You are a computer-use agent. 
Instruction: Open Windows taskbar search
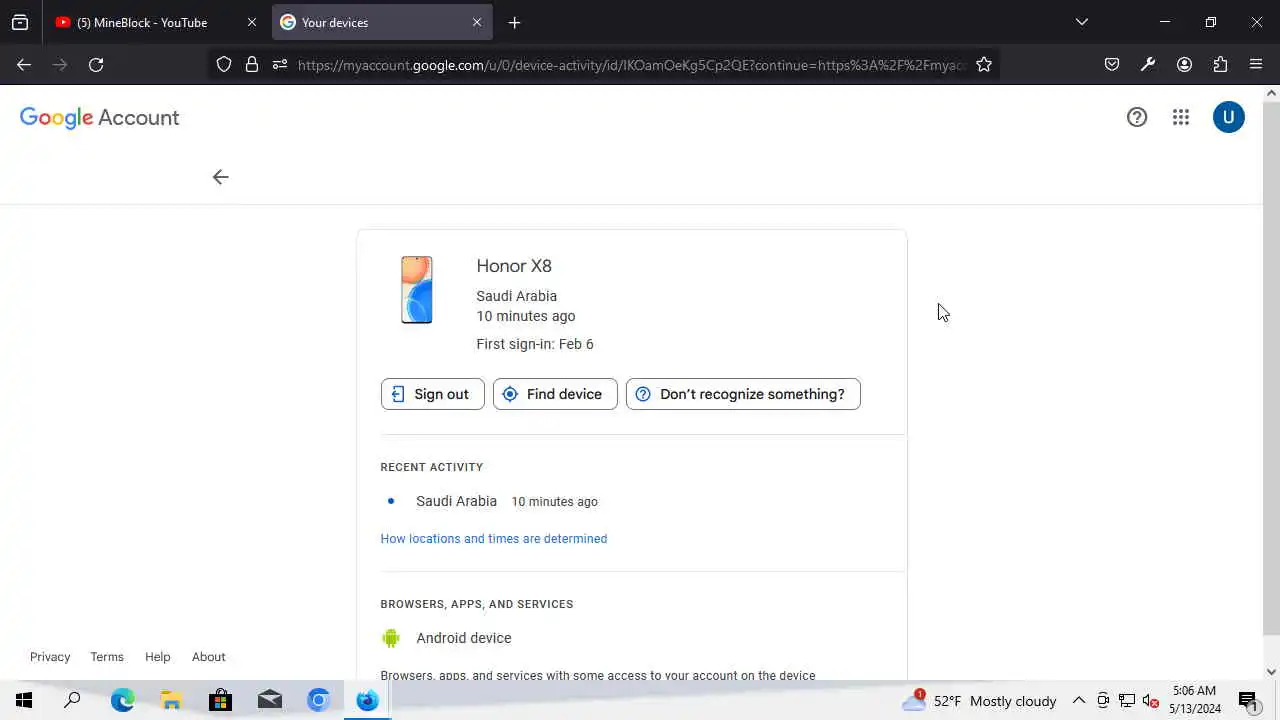click(x=72, y=700)
